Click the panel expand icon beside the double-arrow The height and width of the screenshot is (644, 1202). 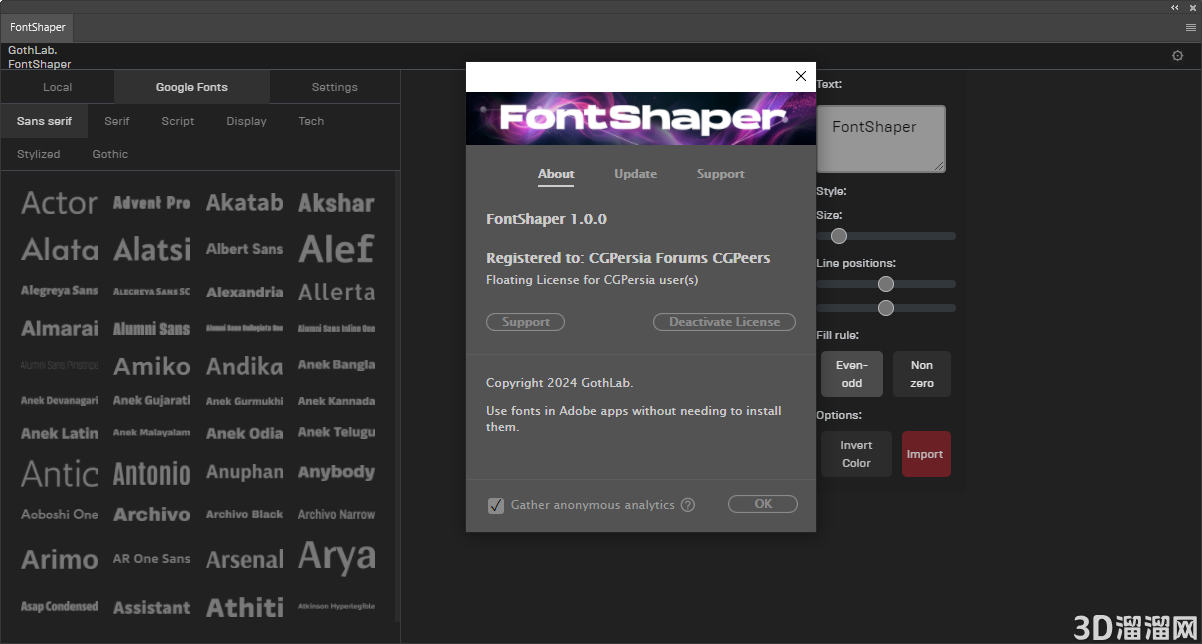(1191, 7)
